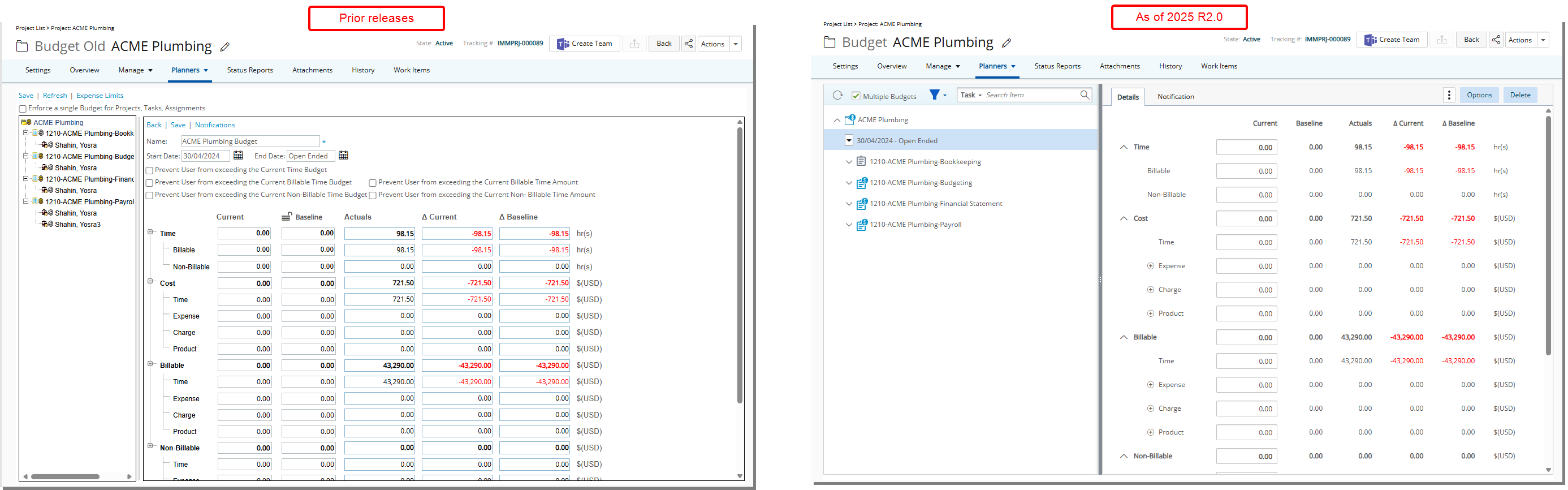
Task: Click the 1210-ACME Plumbing-Payroll budget task icon
Action: 861,224
